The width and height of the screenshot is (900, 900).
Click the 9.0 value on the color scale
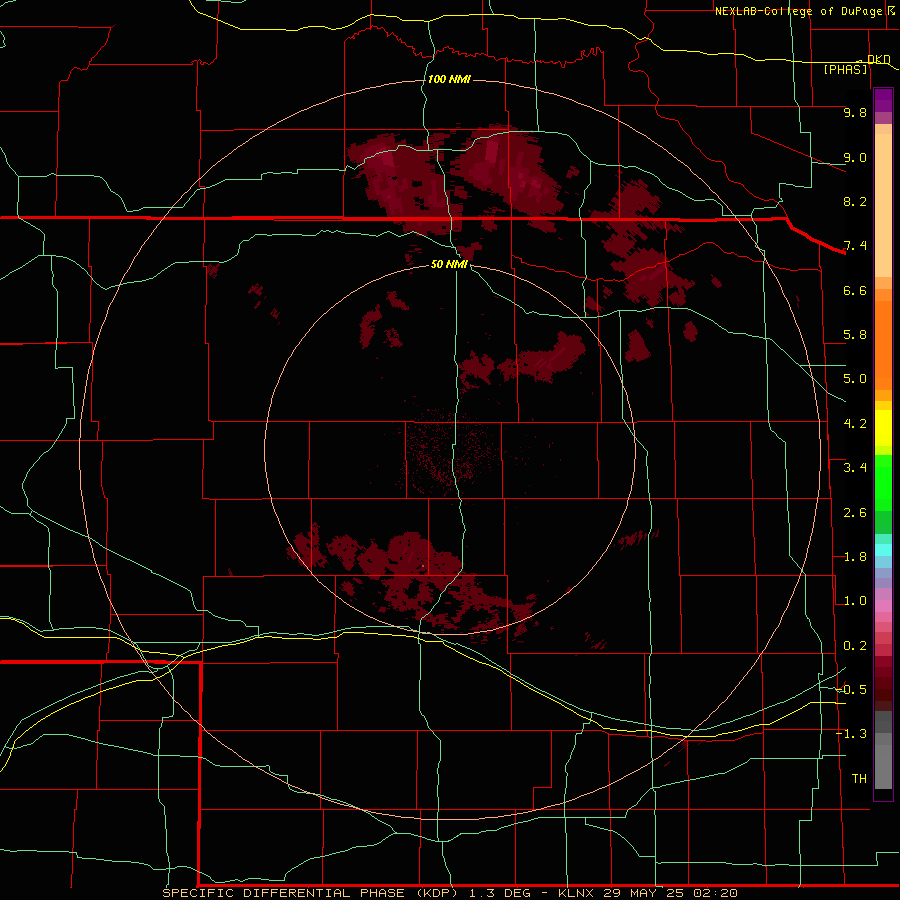point(855,157)
